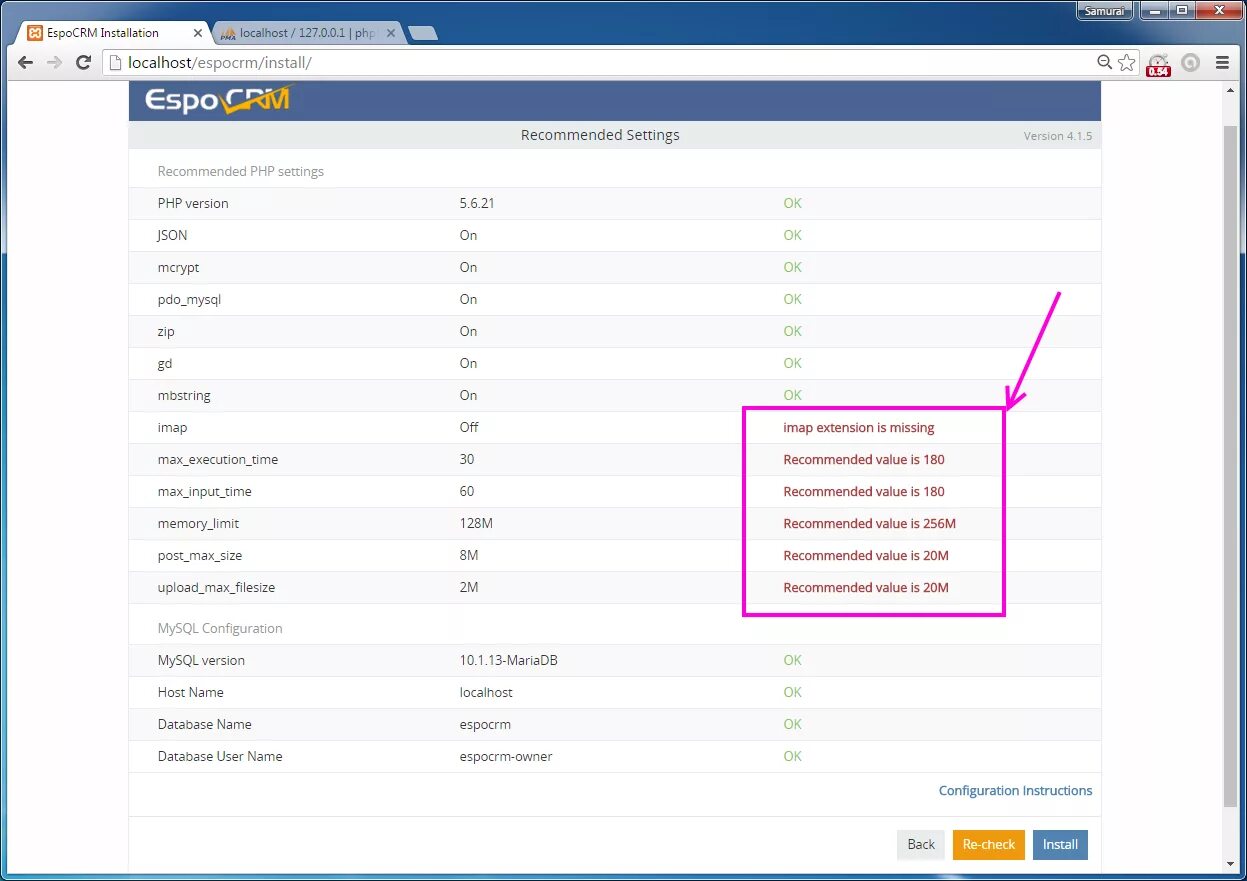Bookmark this page with star icon
The image size is (1247, 881).
1126,62
